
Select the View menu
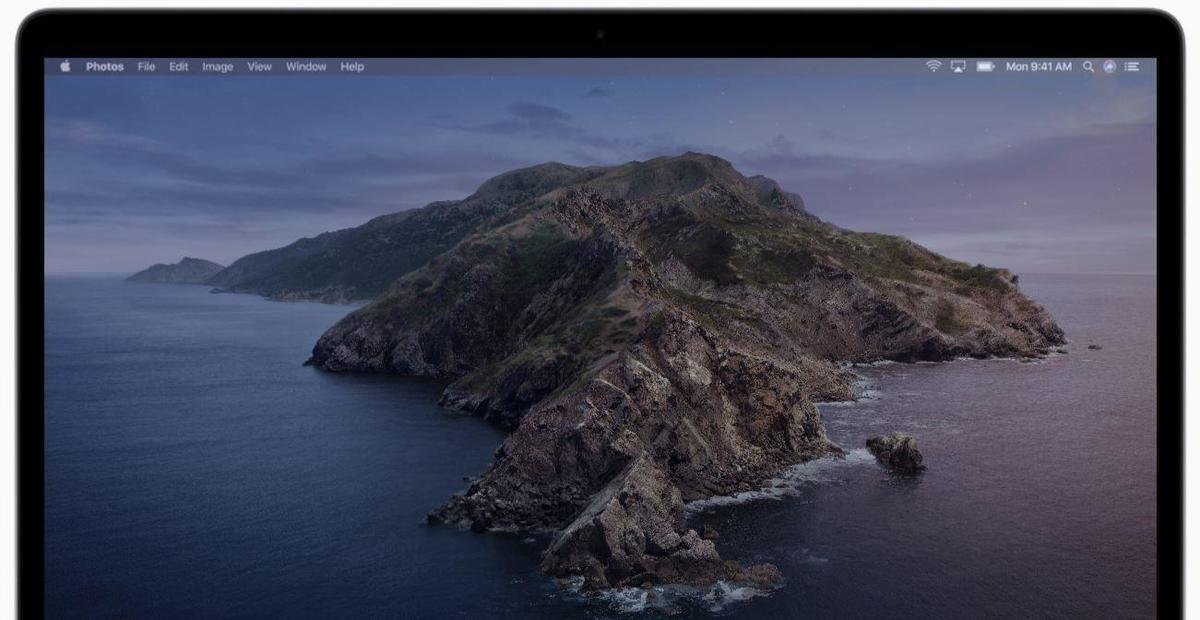pos(259,67)
